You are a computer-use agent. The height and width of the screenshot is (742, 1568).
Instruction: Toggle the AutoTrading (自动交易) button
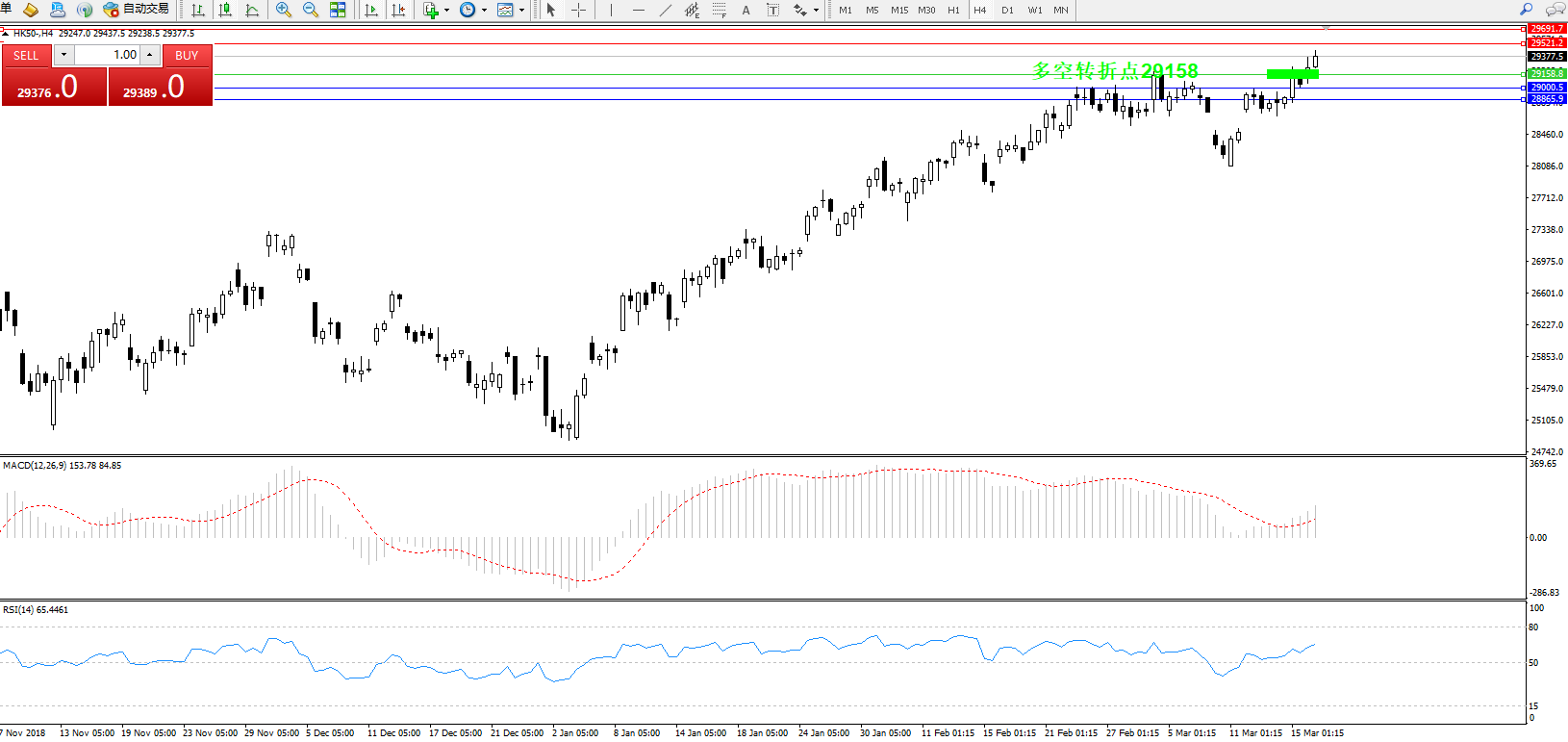click(136, 10)
